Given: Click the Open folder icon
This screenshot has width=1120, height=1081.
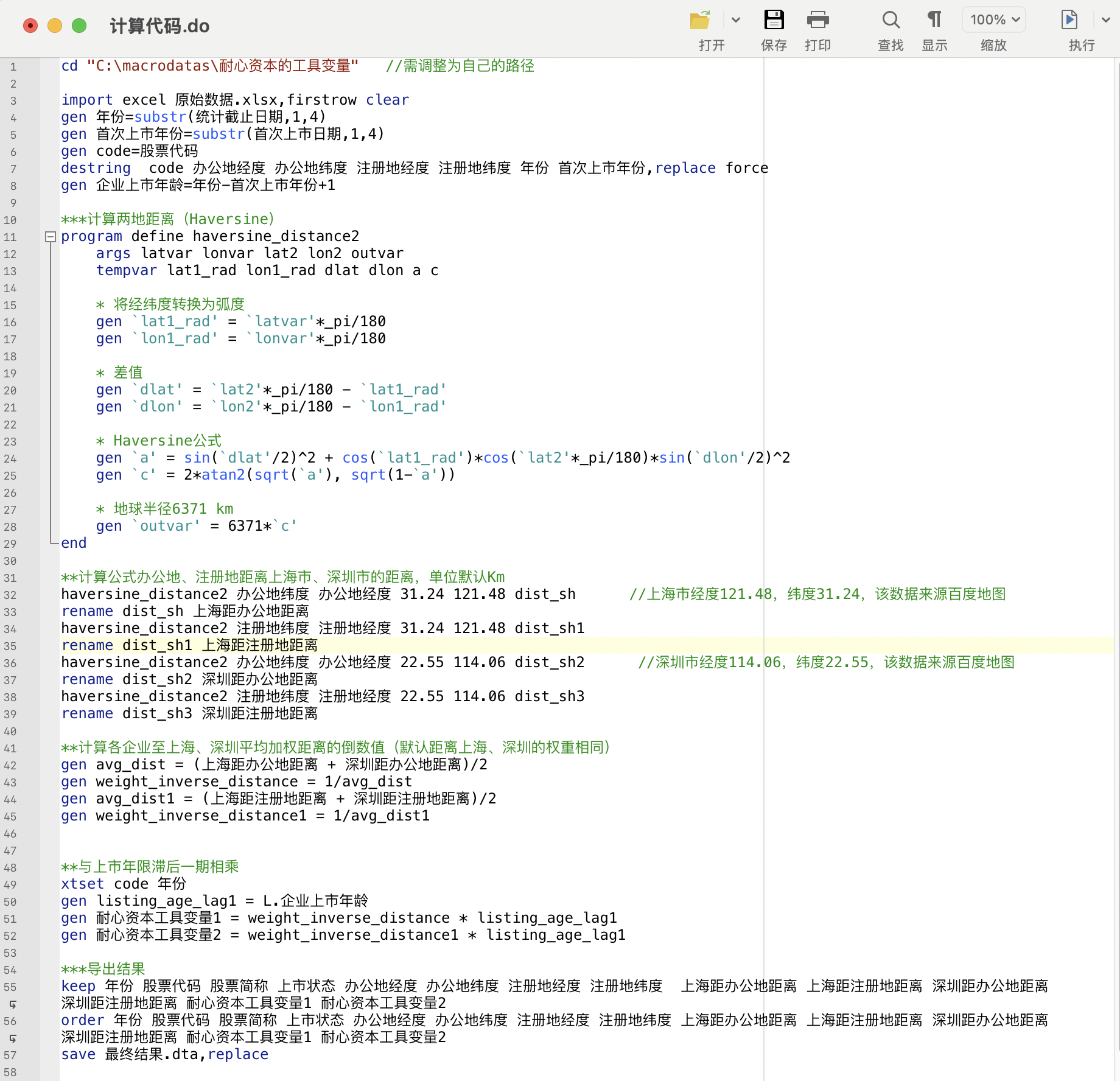Looking at the screenshot, I should tap(700, 21).
